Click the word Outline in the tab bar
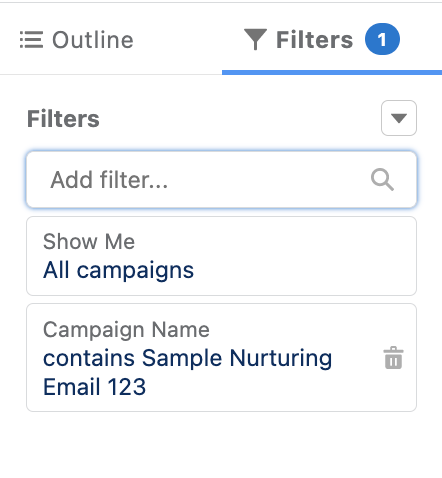This screenshot has width=442, height=478. coord(93,40)
